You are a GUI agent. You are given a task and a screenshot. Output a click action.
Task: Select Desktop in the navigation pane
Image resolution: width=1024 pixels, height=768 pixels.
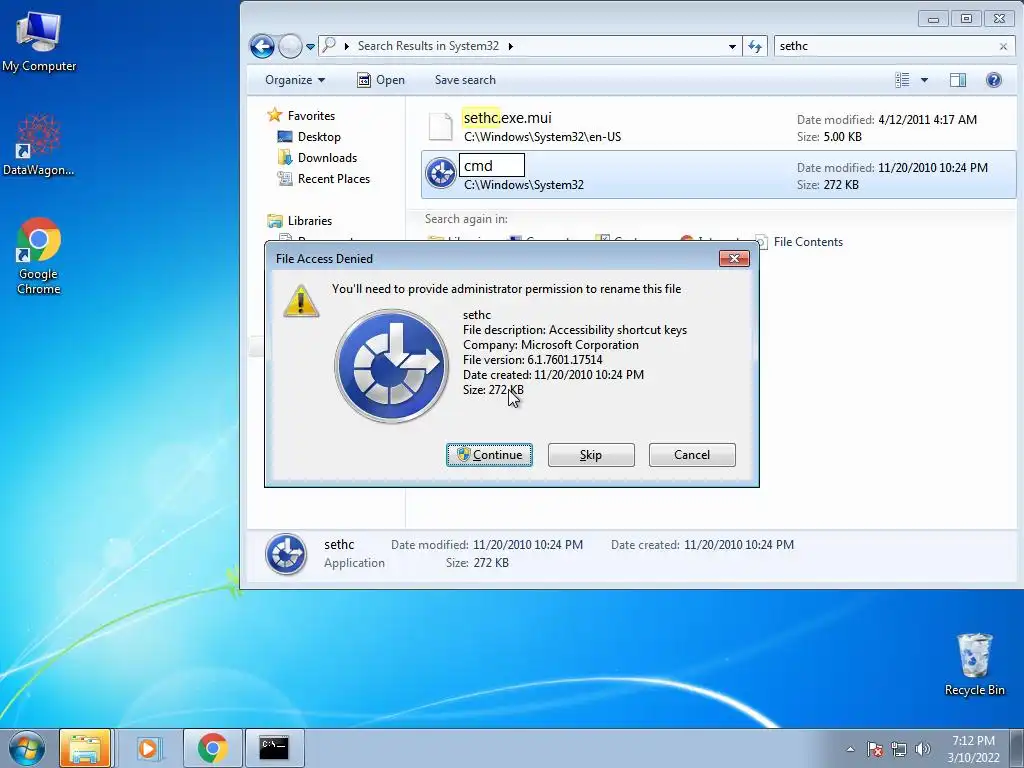coord(309,136)
